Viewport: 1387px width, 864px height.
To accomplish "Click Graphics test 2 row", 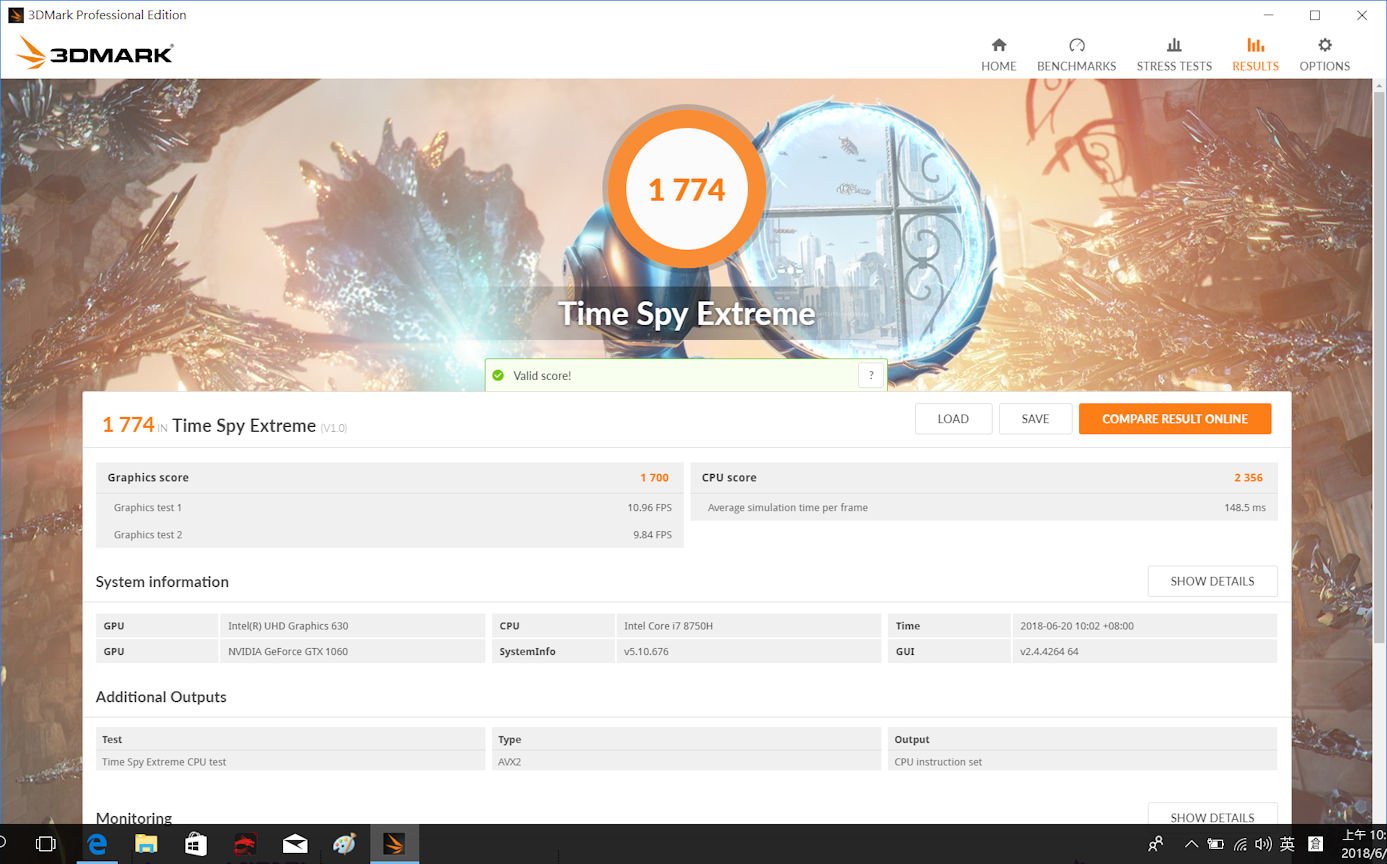I will (390, 534).
